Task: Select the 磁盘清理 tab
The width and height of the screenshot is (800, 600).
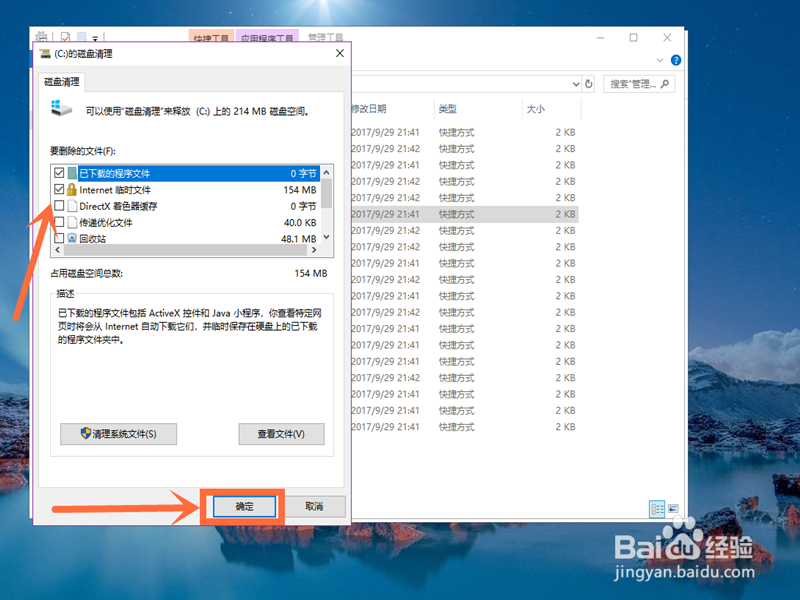Action: (x=62, y=82)
